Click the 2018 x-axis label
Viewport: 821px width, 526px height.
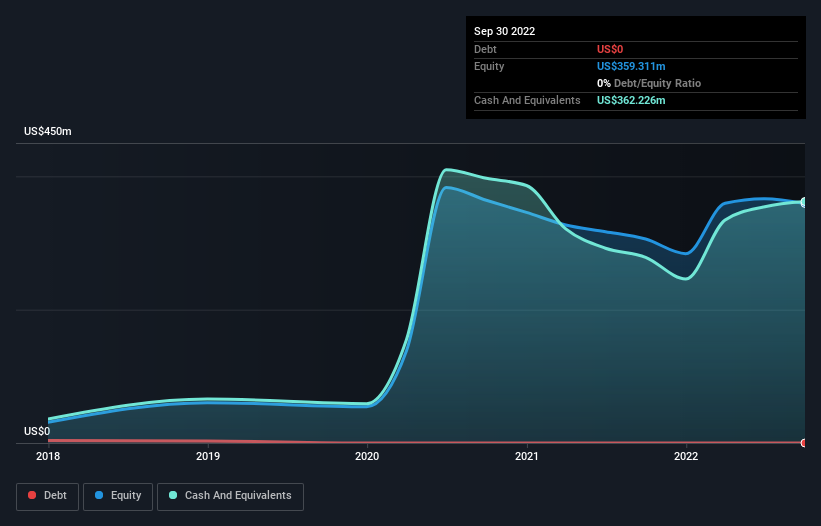(48, 456)
